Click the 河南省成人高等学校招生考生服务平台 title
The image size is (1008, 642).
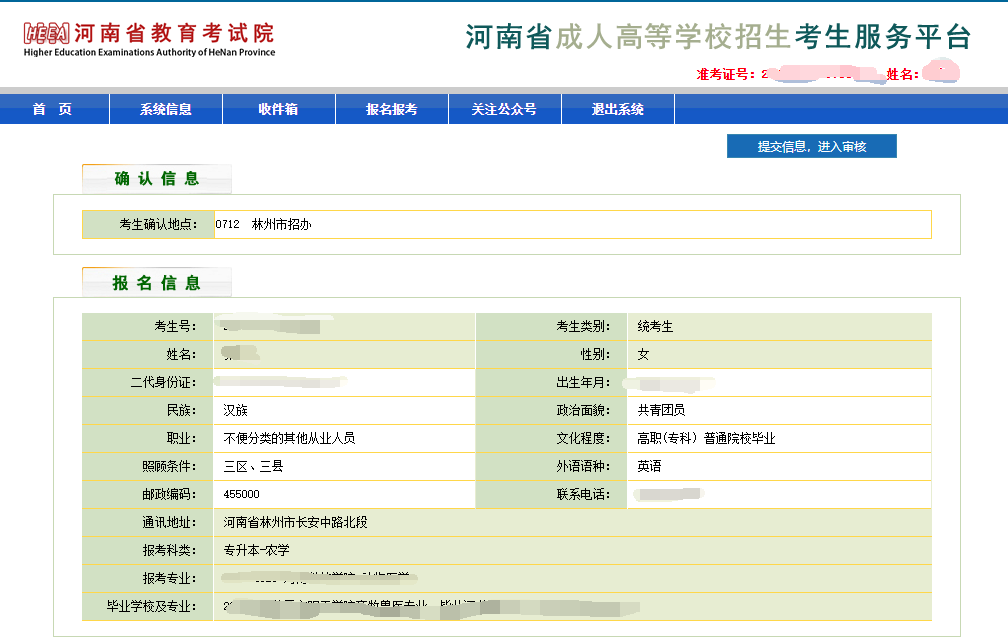[718, 37]
